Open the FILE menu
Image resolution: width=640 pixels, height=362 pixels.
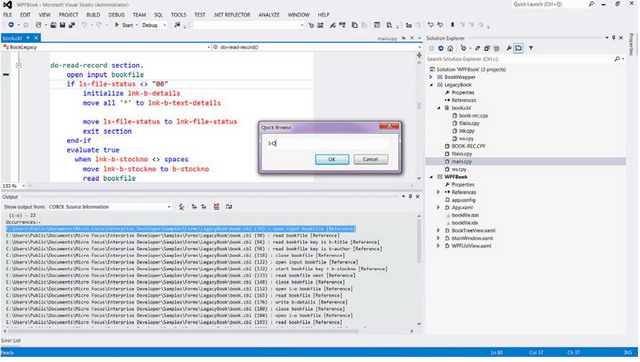[8, 15]
